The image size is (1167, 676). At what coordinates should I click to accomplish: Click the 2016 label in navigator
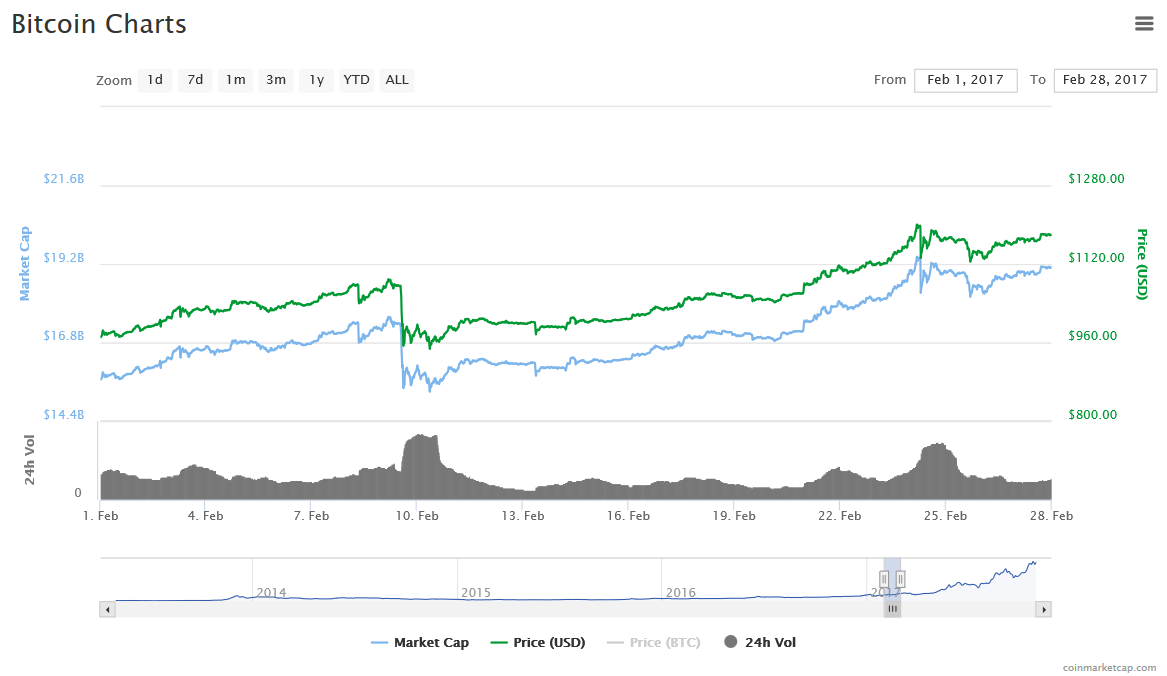coord(680,593)
